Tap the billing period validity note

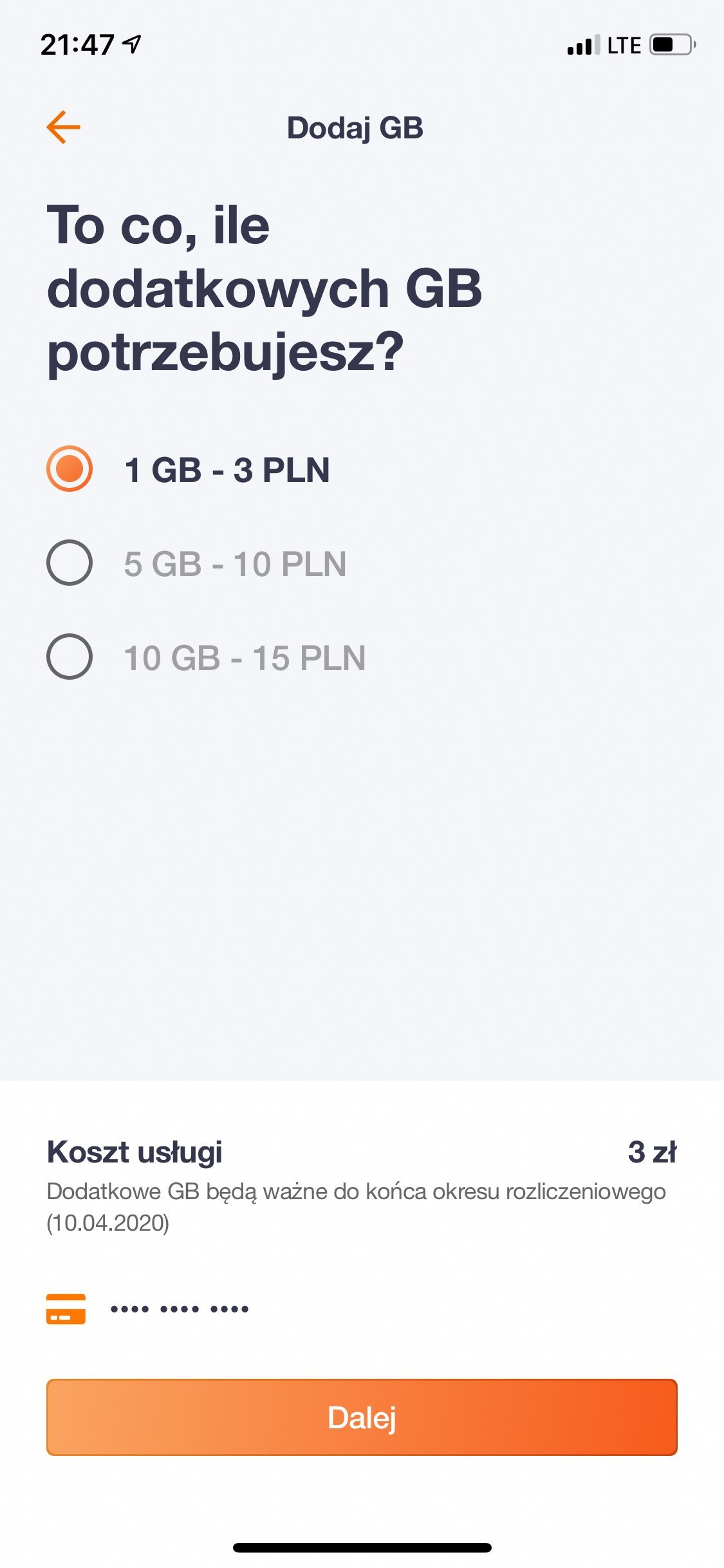tap(355, 1207)
